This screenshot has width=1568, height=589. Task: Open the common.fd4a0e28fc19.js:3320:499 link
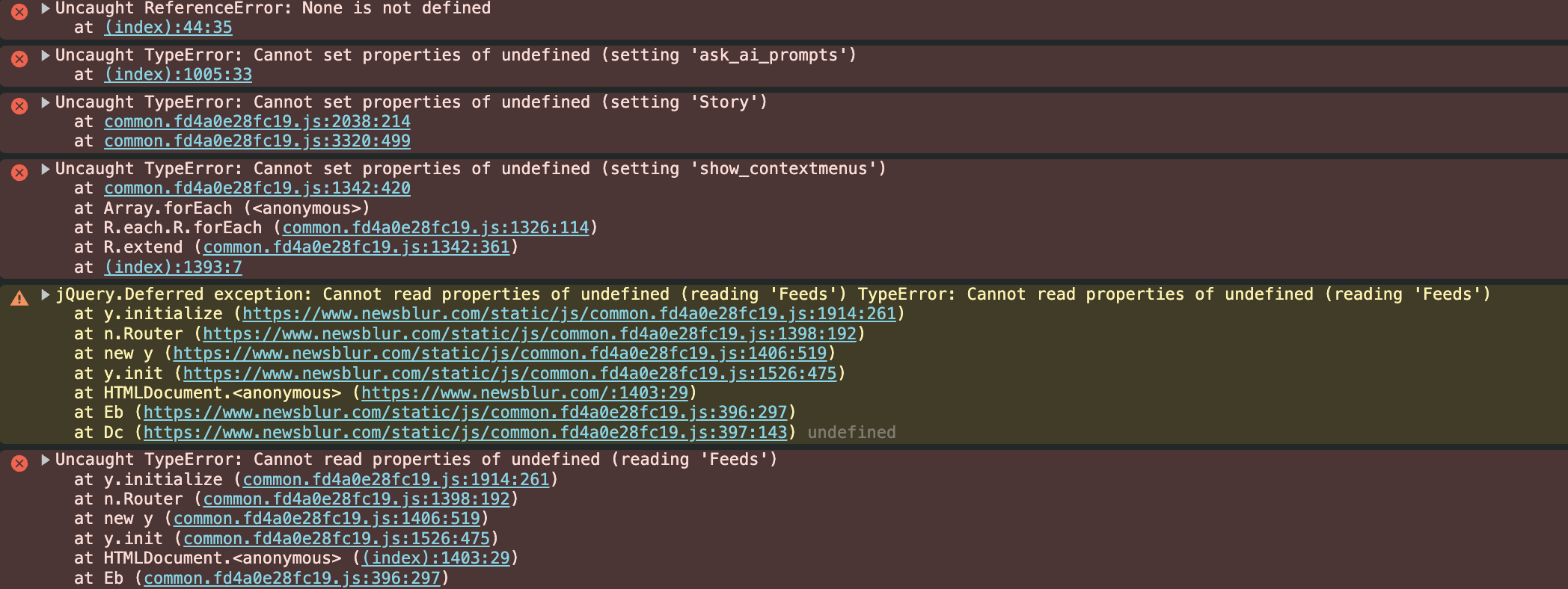pos(257,141)
